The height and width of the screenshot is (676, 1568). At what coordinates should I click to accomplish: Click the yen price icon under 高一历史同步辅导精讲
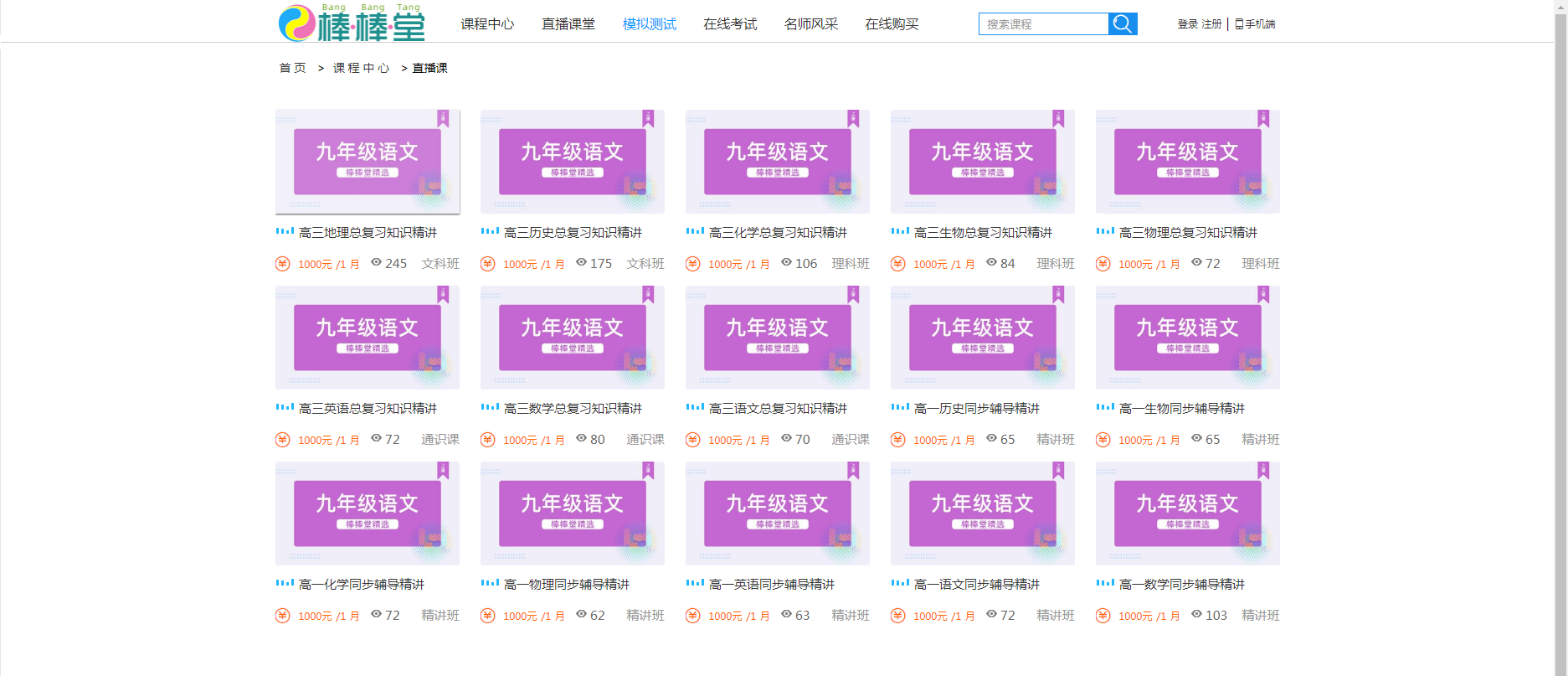(898, 440)
